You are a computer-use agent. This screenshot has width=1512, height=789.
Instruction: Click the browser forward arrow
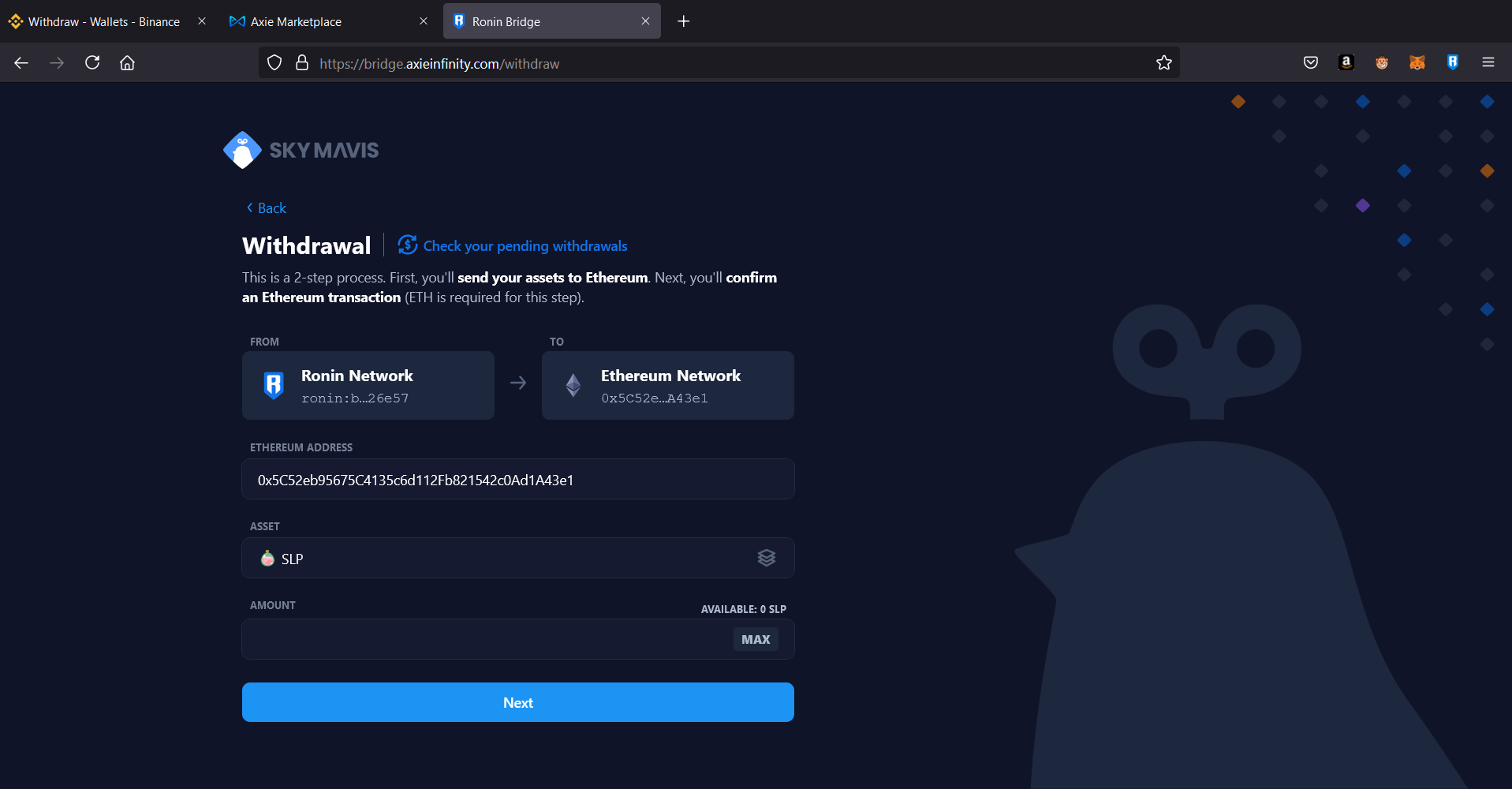pos(57,63)
